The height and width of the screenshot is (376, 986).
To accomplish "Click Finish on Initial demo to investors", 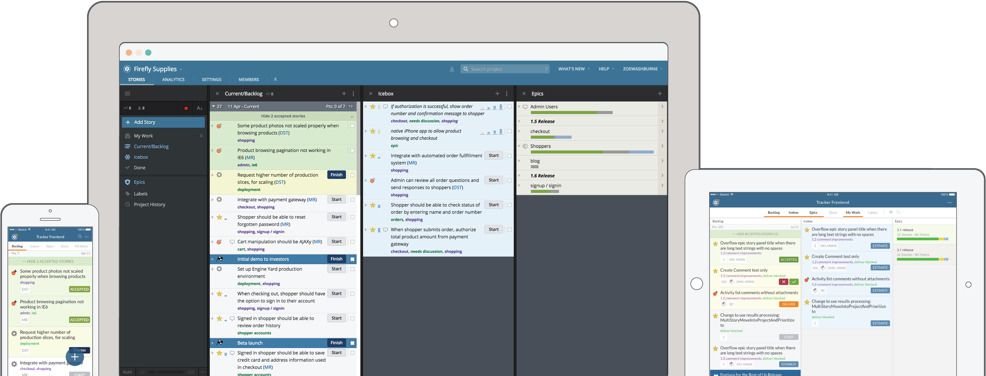I will tap(336, 259).
